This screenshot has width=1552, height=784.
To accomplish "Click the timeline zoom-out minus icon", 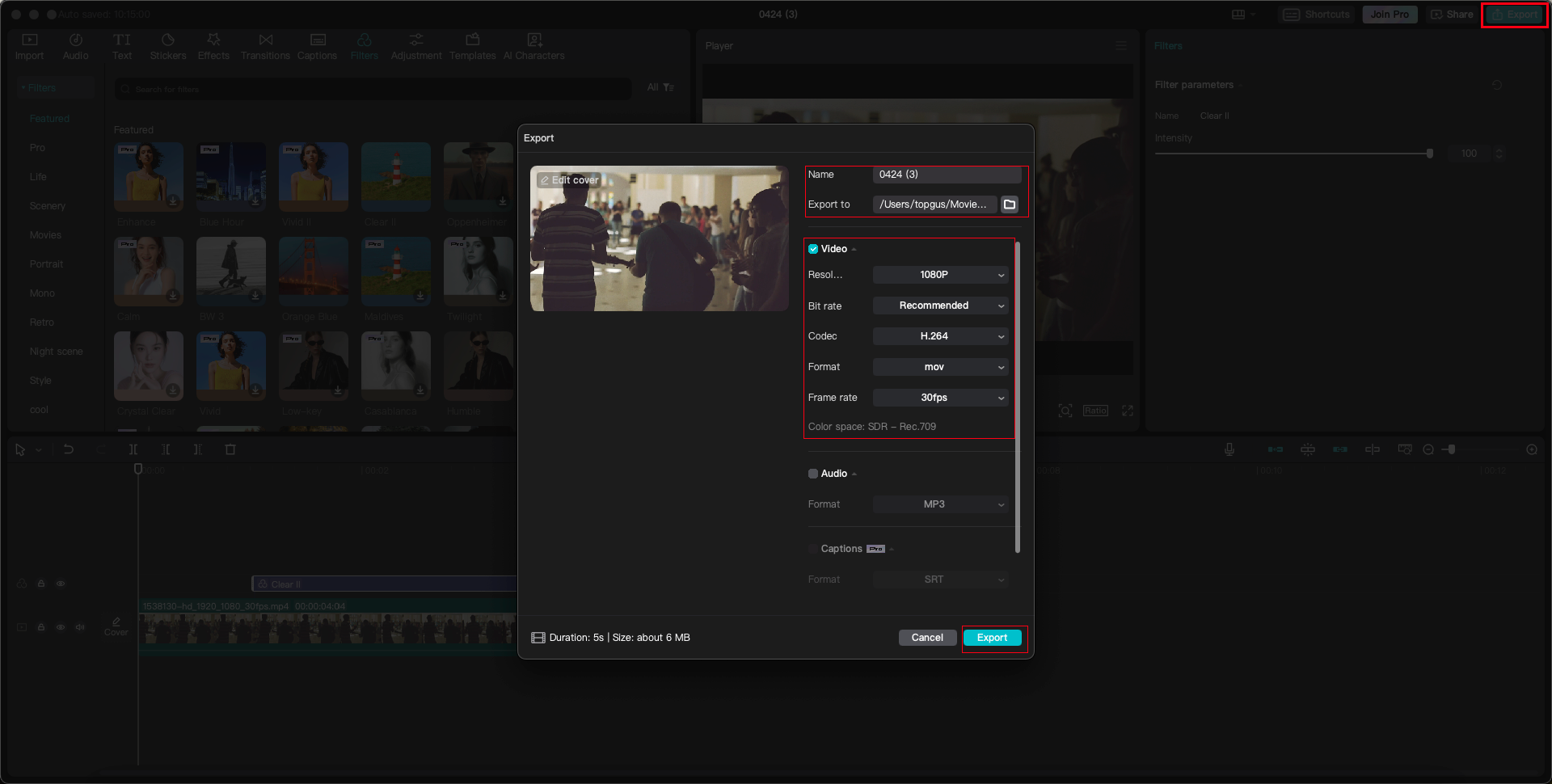I will tap(1428, 449).
